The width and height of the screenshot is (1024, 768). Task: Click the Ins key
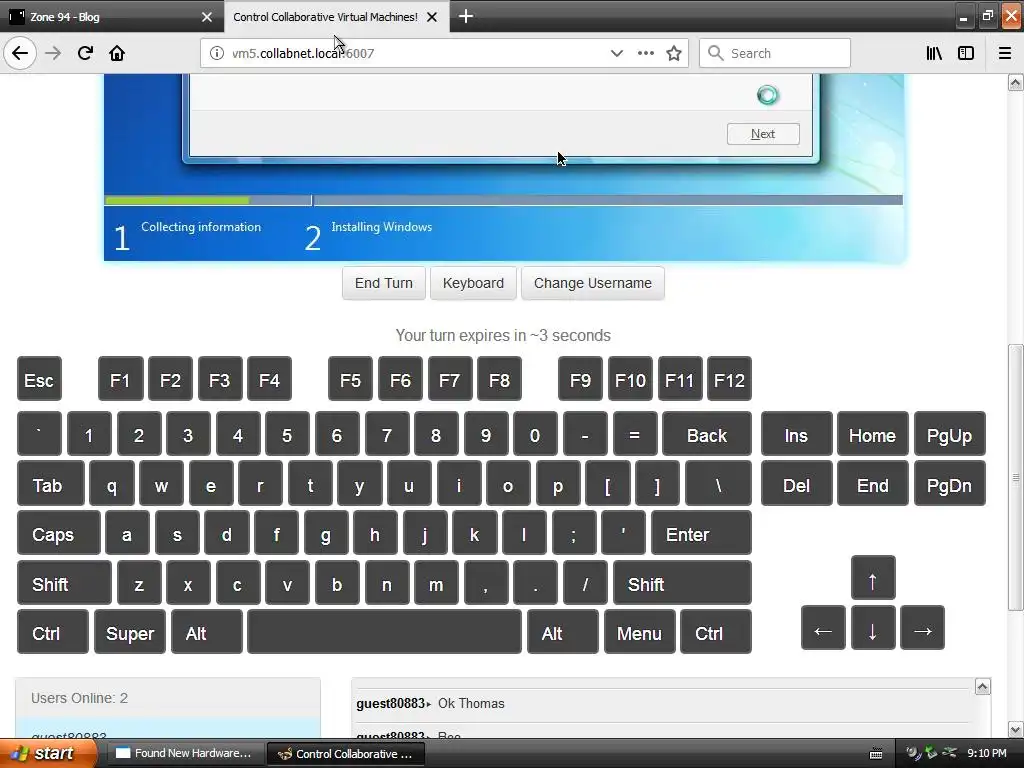tap(797, 434)
